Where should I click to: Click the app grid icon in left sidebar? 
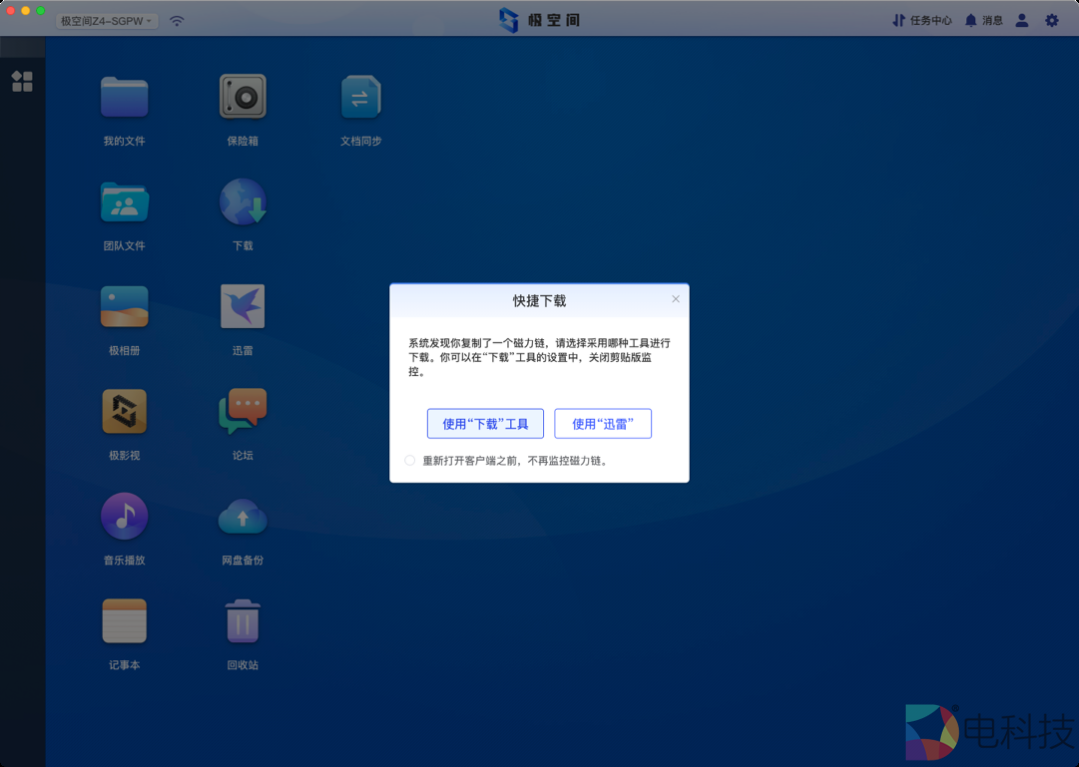pos(21,82)
